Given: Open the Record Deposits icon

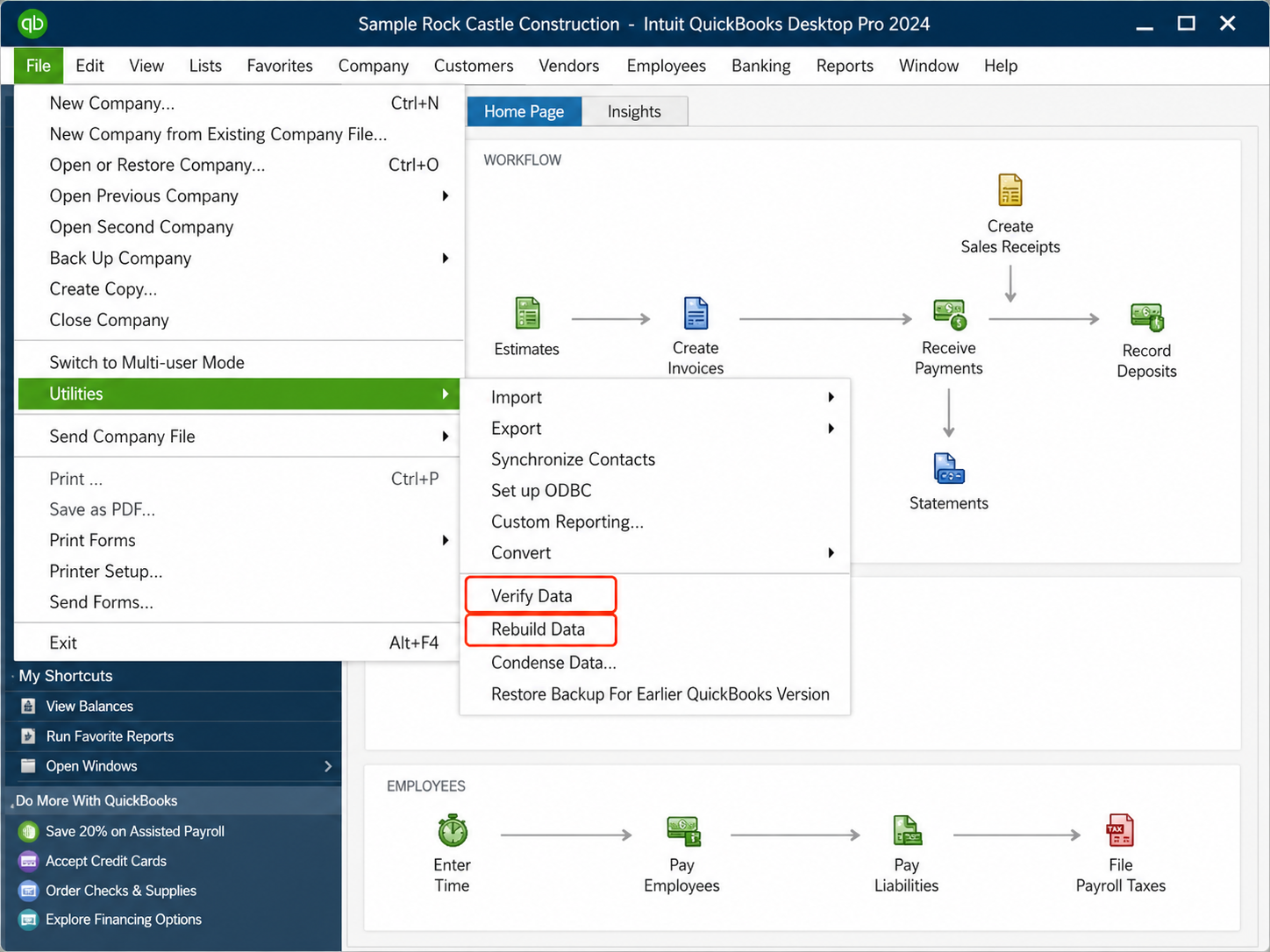Looking at the screenshot, I should pos(1146,317).
